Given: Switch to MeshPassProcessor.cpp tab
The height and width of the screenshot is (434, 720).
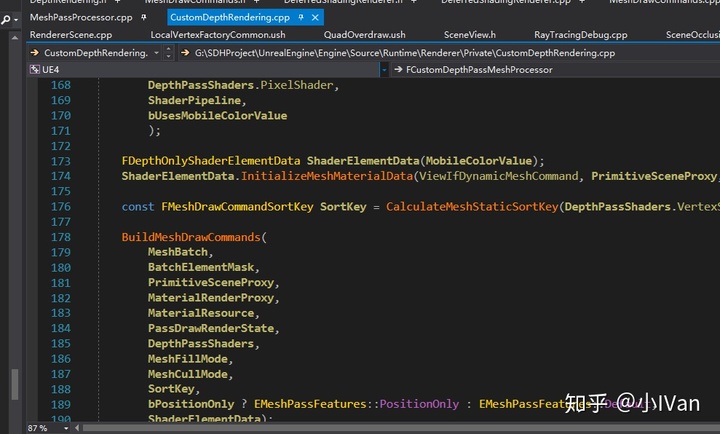Looking at the screenshot, I should (x=81, y=17).
